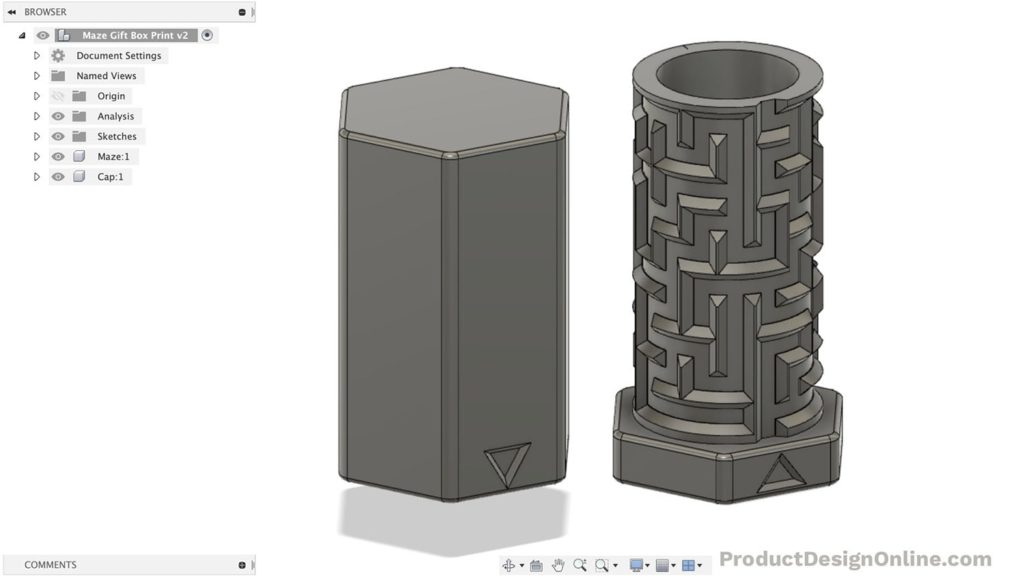
Task: Hide the Cap:1 component
Action: [58, 177]
